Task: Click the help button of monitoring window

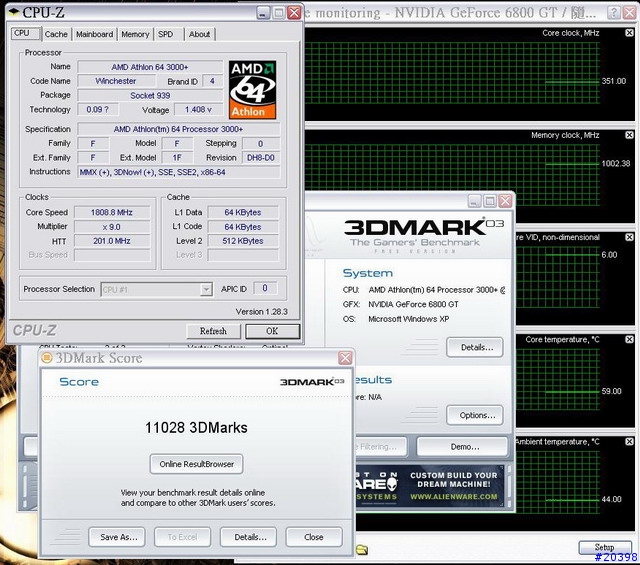Action: coord(613,13)
